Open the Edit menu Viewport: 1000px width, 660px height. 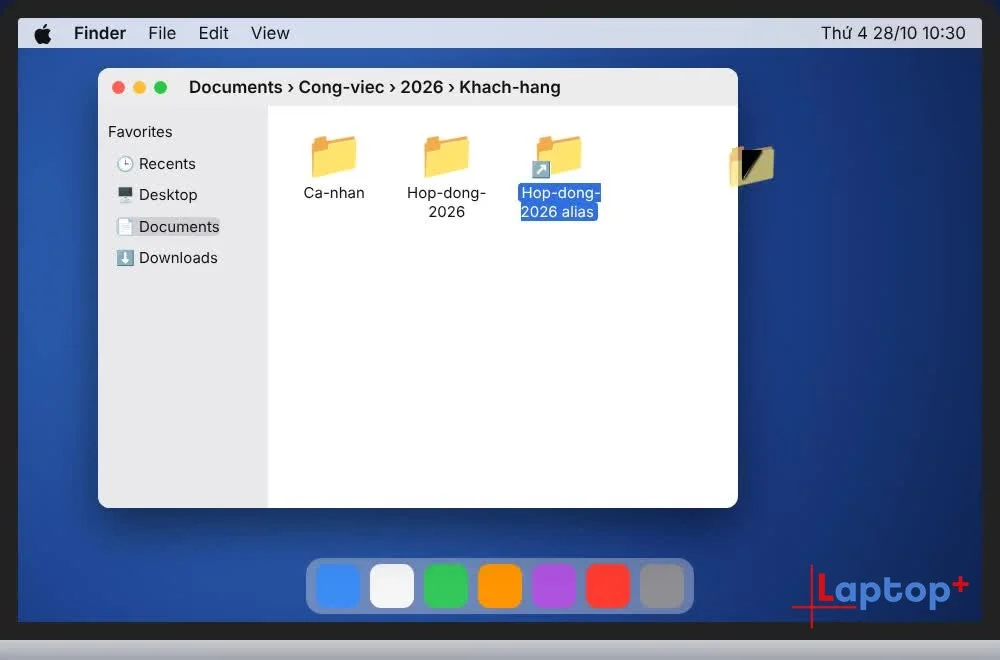pos(213,33)
